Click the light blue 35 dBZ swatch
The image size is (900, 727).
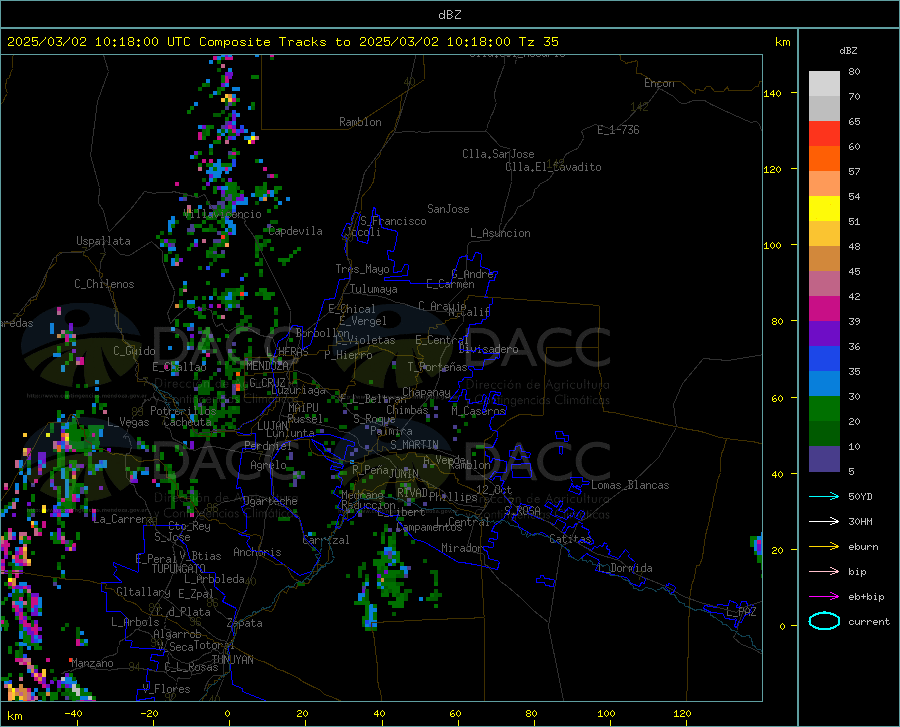[824, 384]
